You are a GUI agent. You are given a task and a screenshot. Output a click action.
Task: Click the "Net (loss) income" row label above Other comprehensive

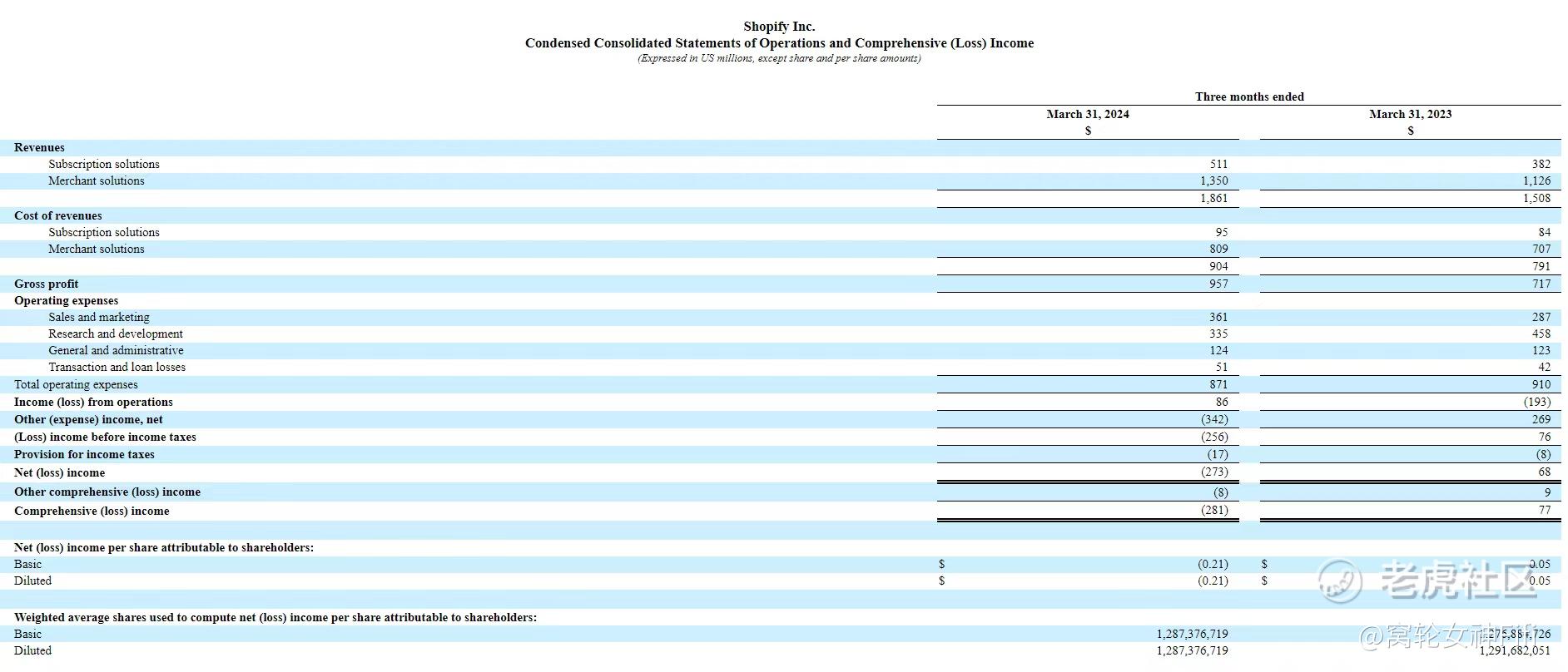point(59,472)
